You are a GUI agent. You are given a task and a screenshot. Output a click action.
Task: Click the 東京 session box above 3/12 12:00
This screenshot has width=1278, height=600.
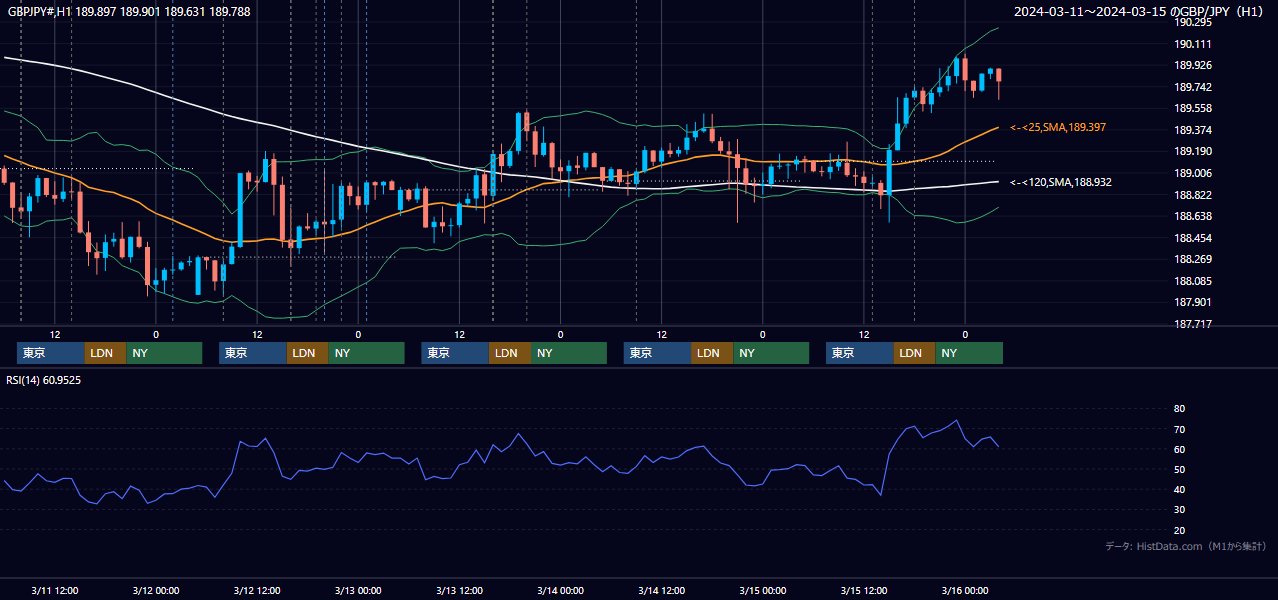[253, 353]
